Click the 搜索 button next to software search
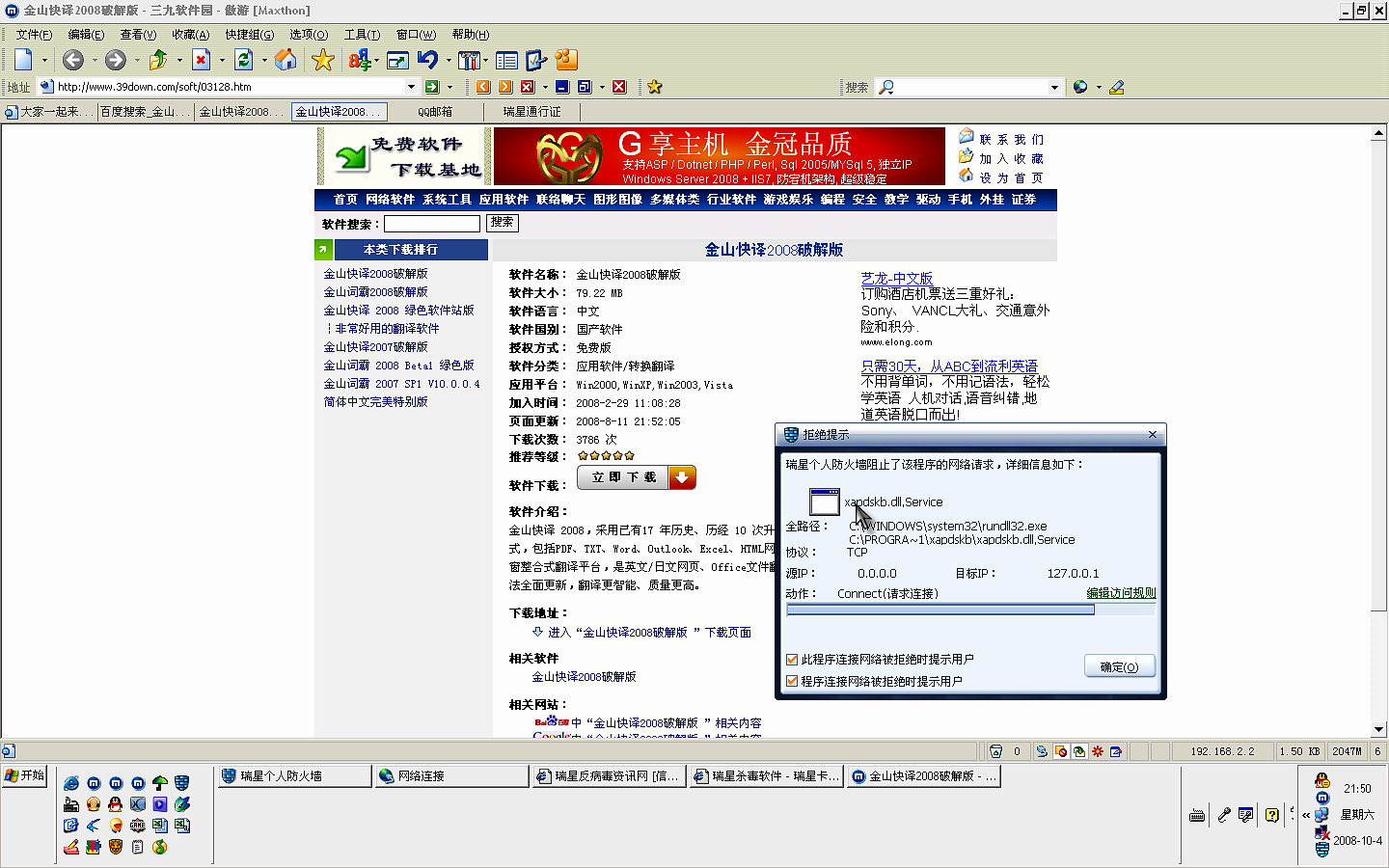This screenshot has height=868, width=1389. (x=502, y=223)
